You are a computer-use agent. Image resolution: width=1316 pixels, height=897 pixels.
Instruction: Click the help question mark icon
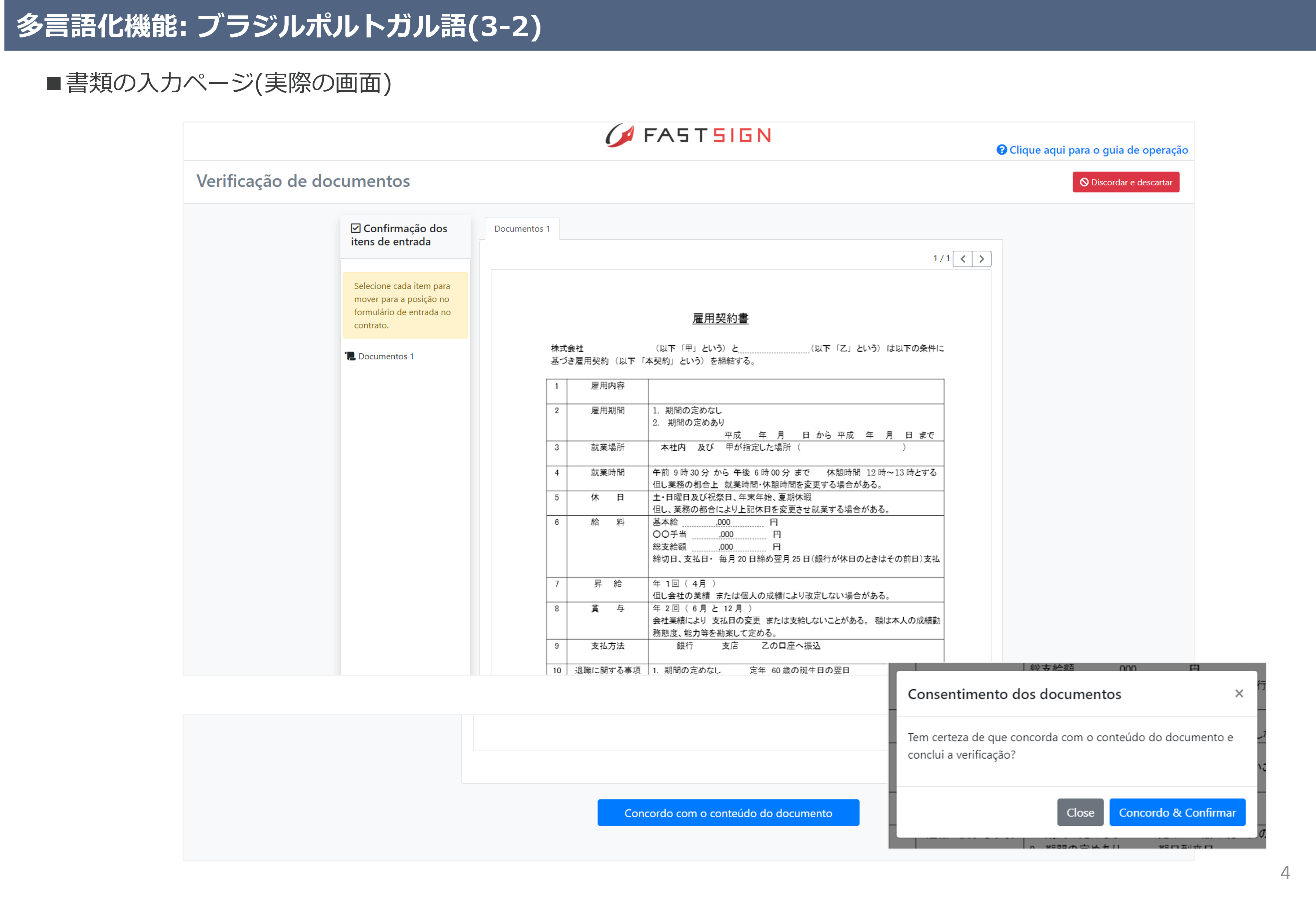click(1001, 150)
